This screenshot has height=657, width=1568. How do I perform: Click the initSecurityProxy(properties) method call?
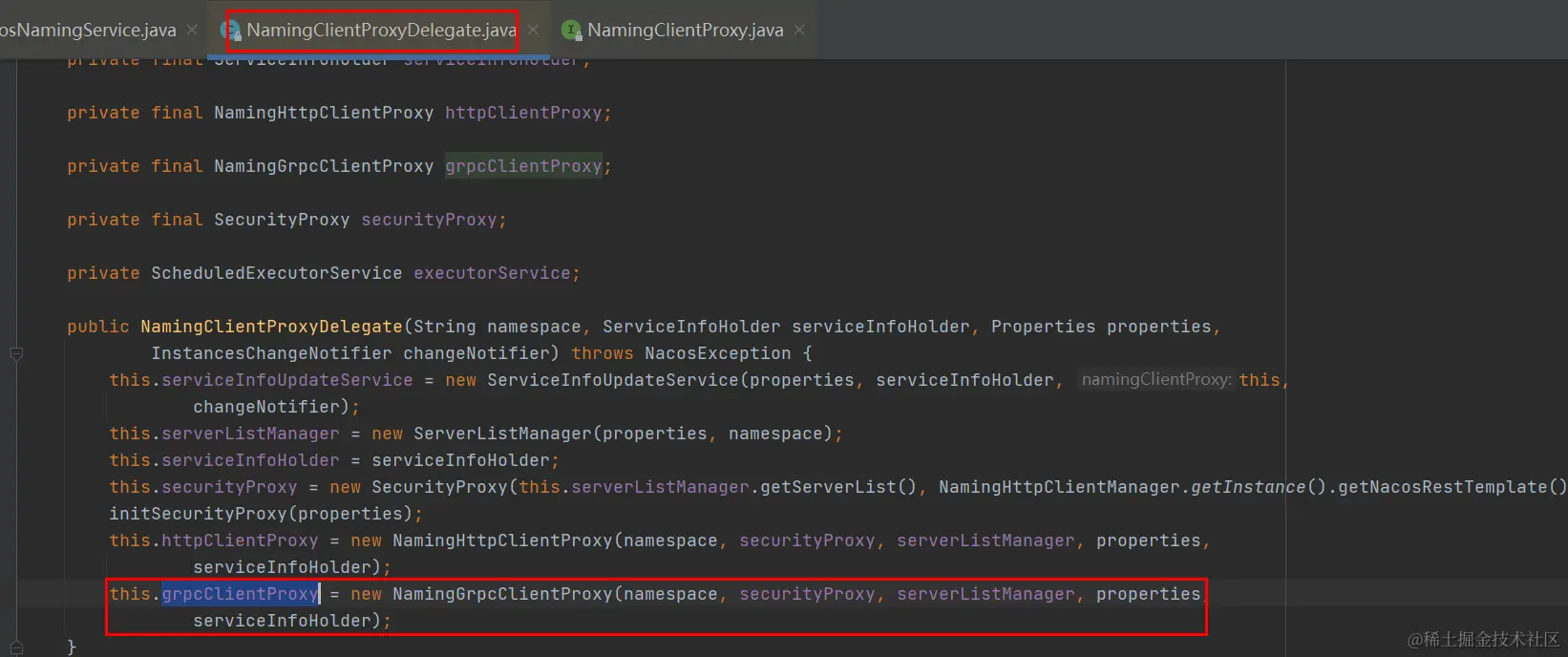(x=261, y=514)
